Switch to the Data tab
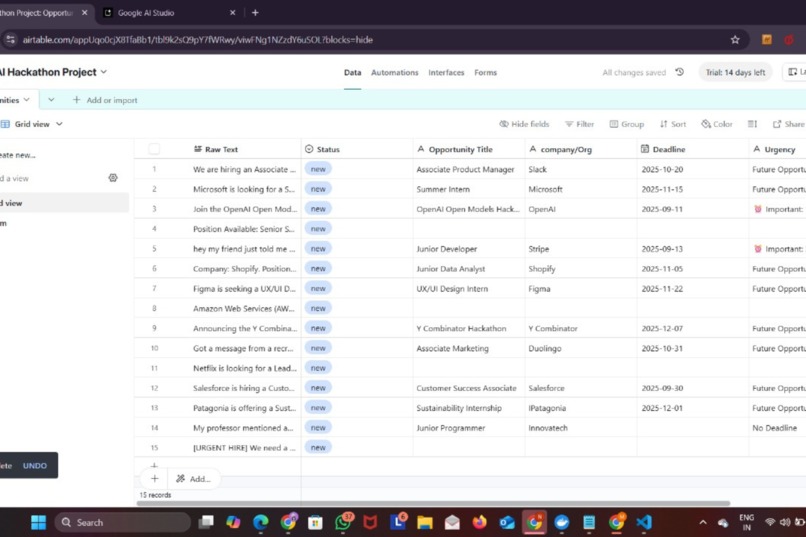 coord(352,72)
